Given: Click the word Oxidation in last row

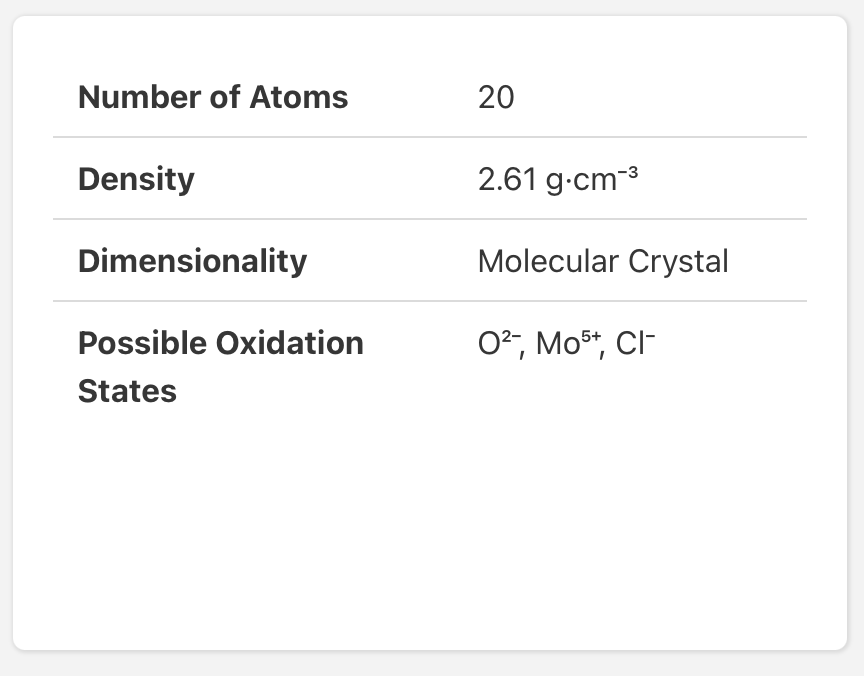Looking at the screenshot, I should 290,343.
